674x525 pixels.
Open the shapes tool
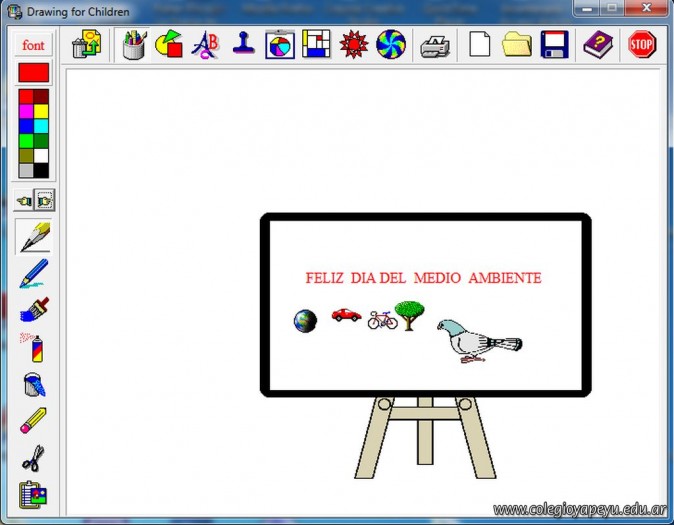pyautogui.click(x=169, y=45)
